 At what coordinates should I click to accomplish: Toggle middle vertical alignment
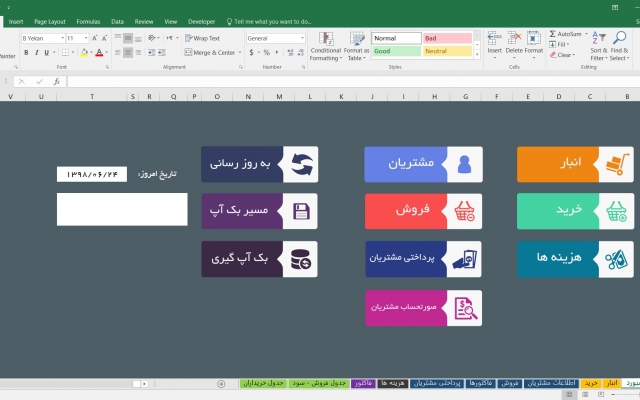click(x=128, y=38)
